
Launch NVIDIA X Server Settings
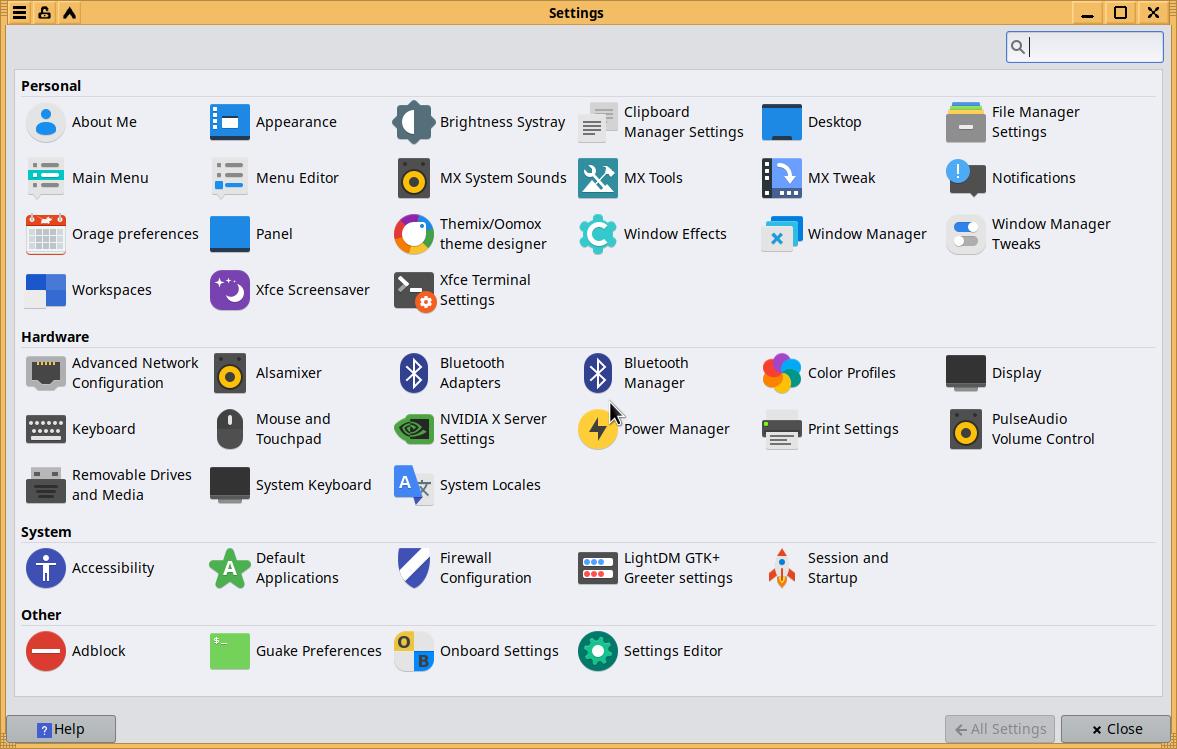click(413, 429)
